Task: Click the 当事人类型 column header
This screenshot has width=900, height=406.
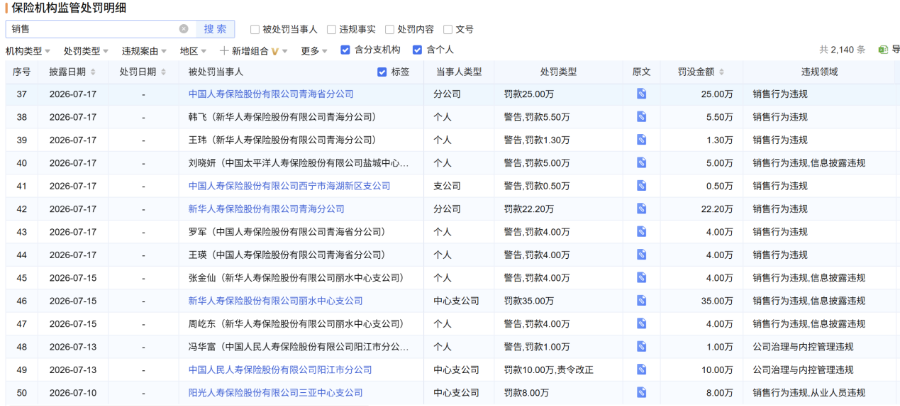Action: tap(459, 72)
